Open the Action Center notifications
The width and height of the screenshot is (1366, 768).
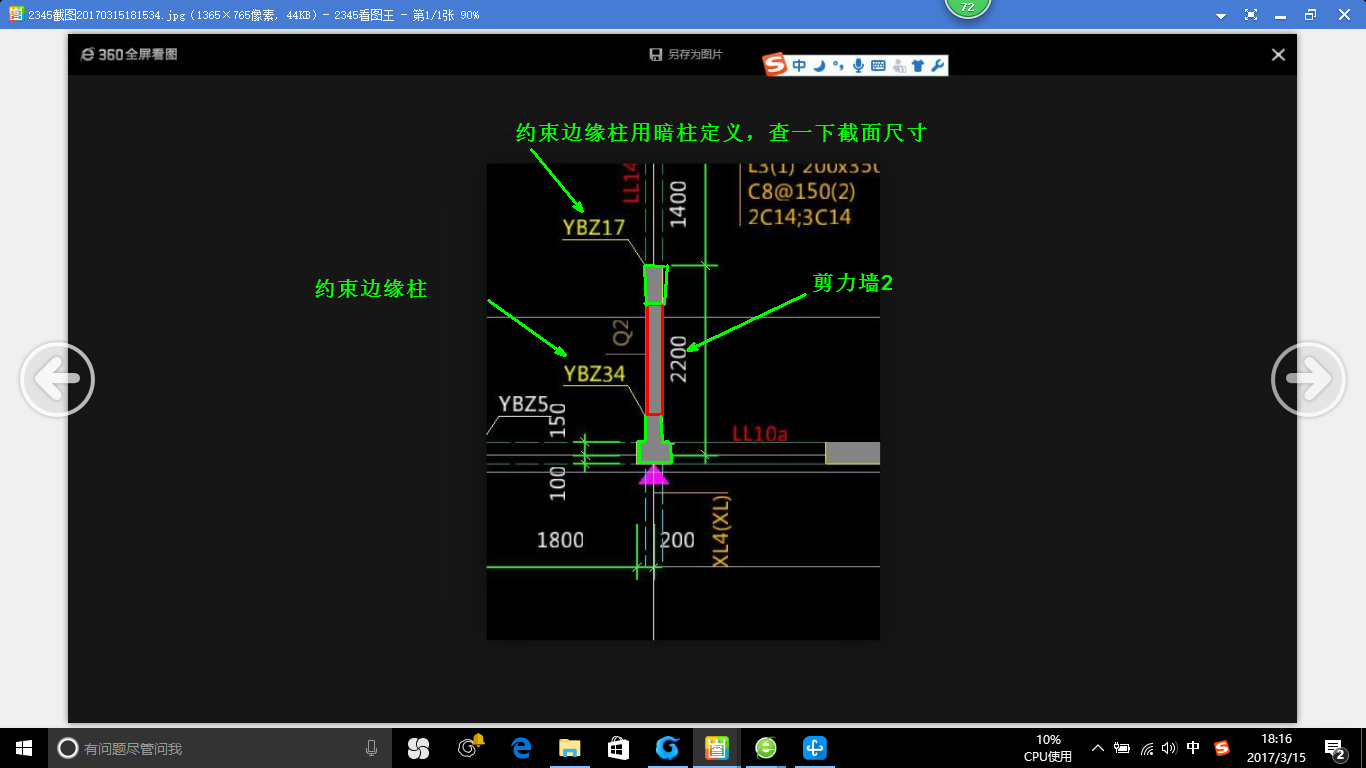click(x=1334, y=748)
